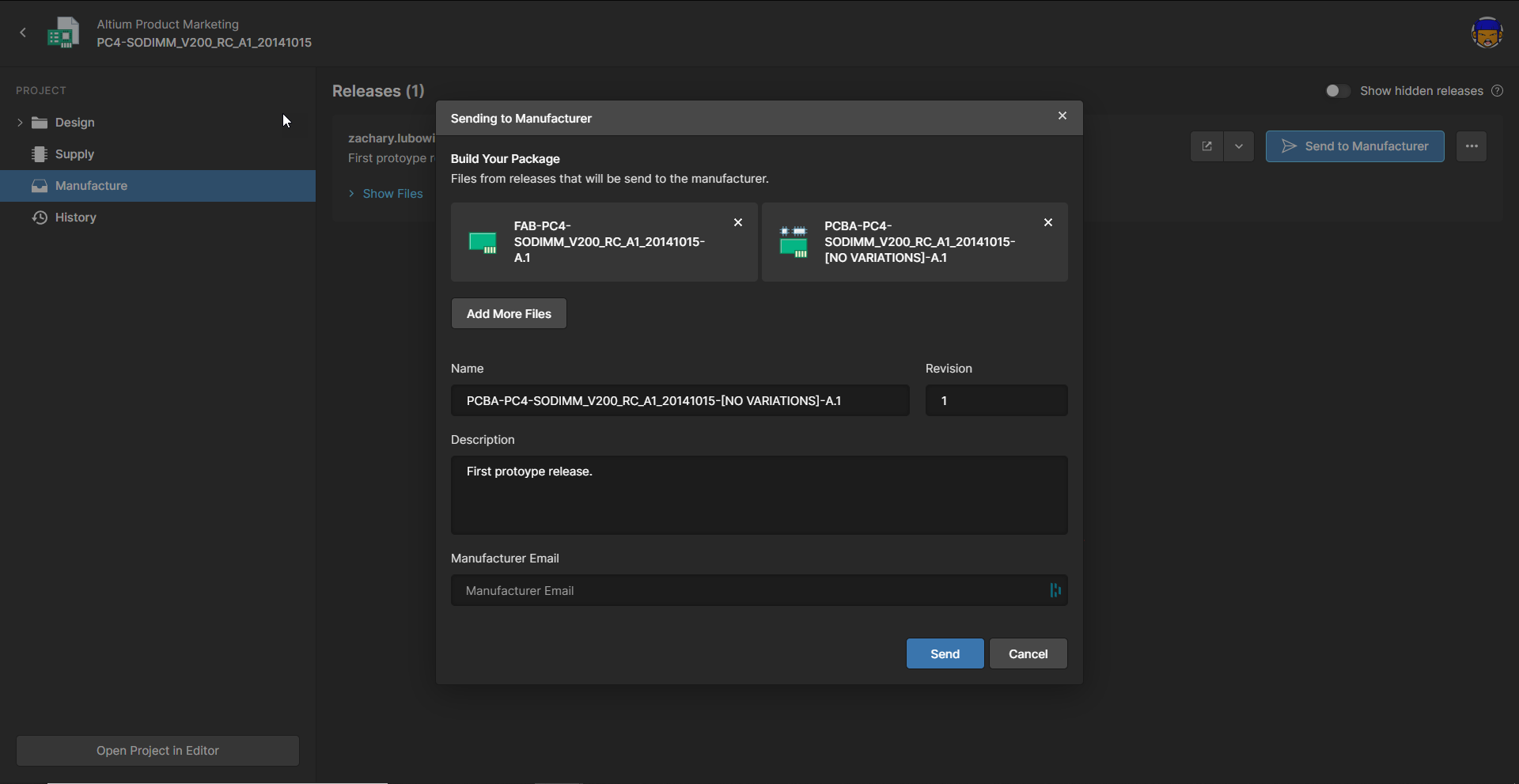Expand the Design tree item
The width and height of the screenshot is (1519, 784).
(x=20, y=123)
